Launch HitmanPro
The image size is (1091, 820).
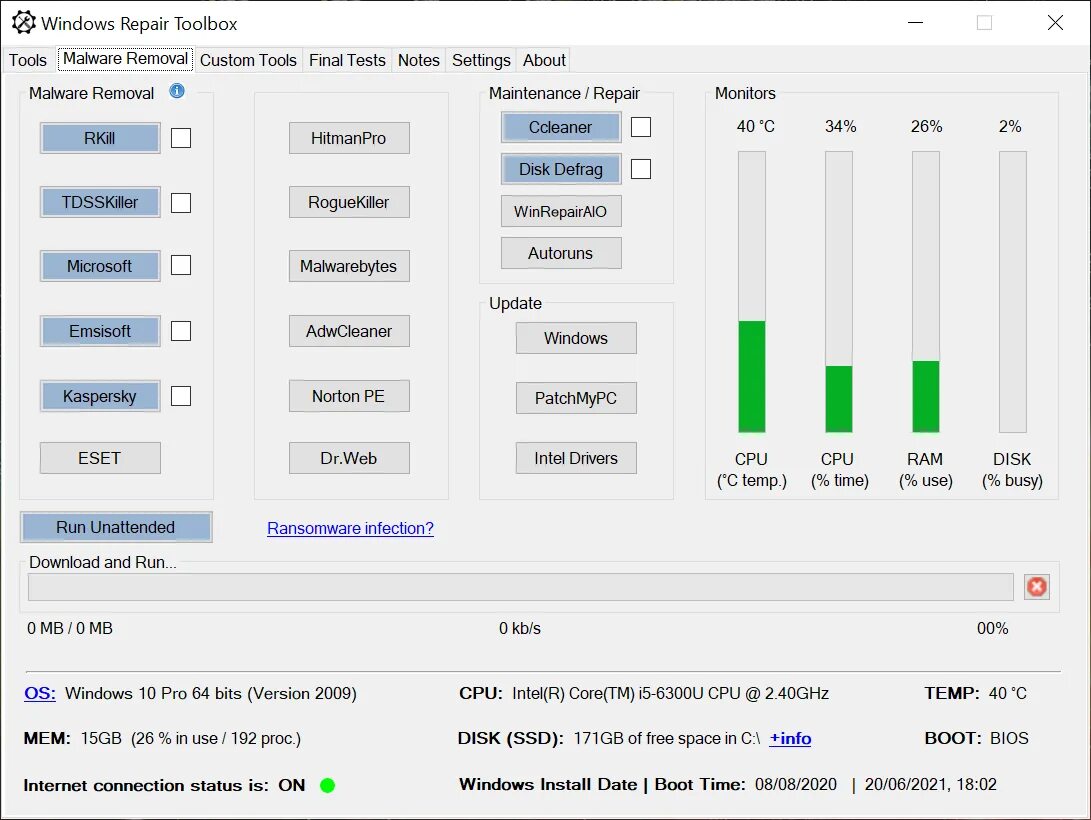click(x=349, y=138)
